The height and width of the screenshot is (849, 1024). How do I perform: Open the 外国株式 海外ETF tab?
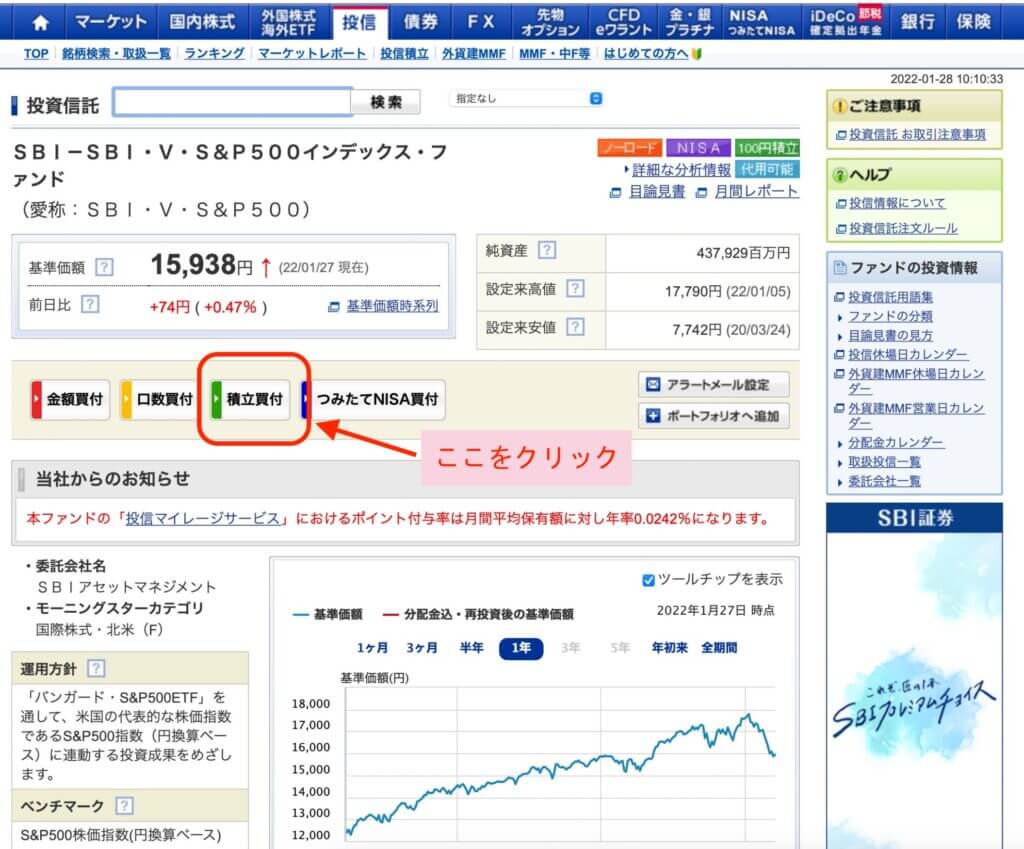point(288,22)
